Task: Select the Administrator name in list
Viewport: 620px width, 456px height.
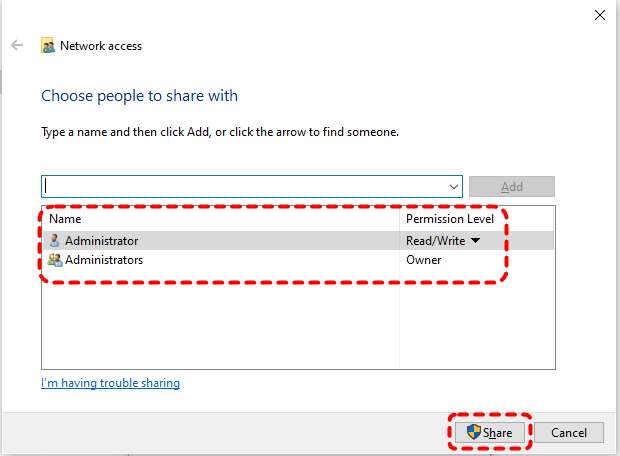Action: [101, 241]
